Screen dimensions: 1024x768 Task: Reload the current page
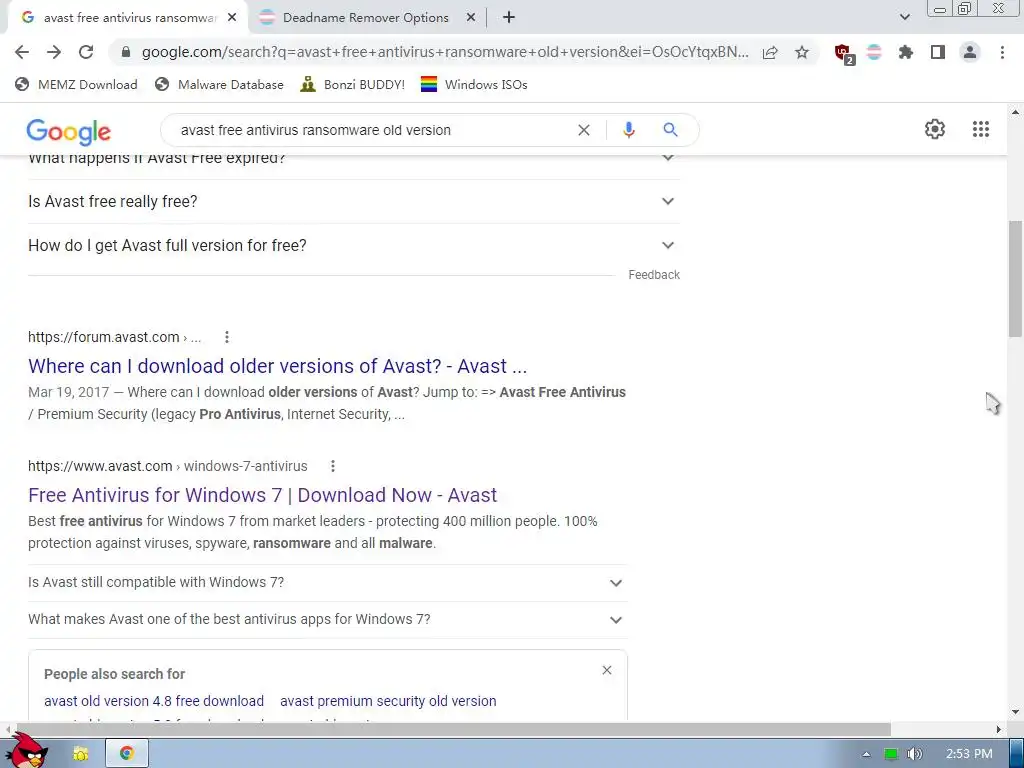(x=86, y=52)
